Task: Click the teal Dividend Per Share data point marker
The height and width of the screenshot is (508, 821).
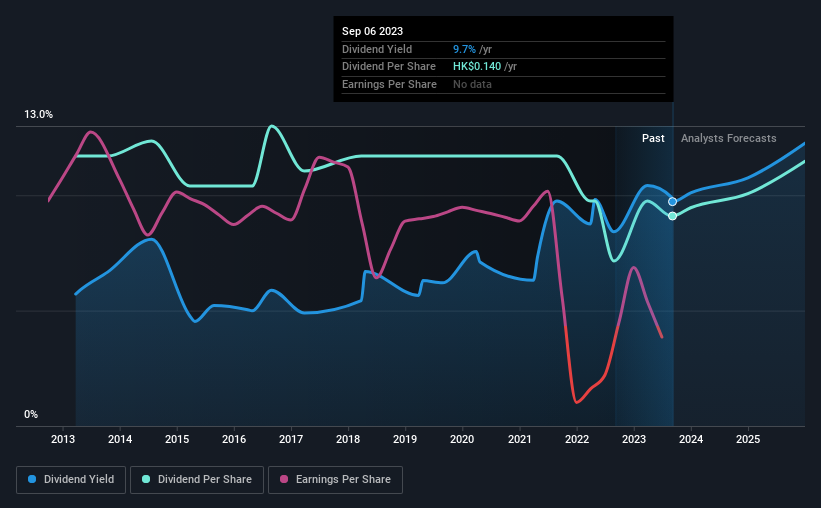Action: coord(672,216)
